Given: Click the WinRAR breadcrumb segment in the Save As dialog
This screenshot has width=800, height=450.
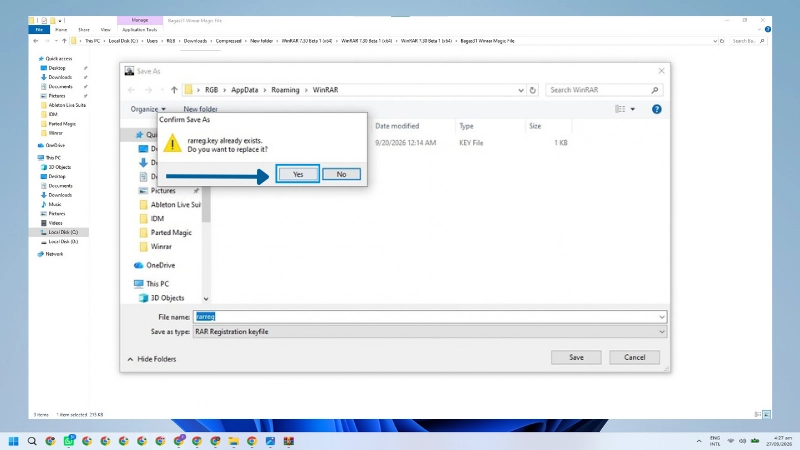Looking at the screenshot, I should point(326,90).
